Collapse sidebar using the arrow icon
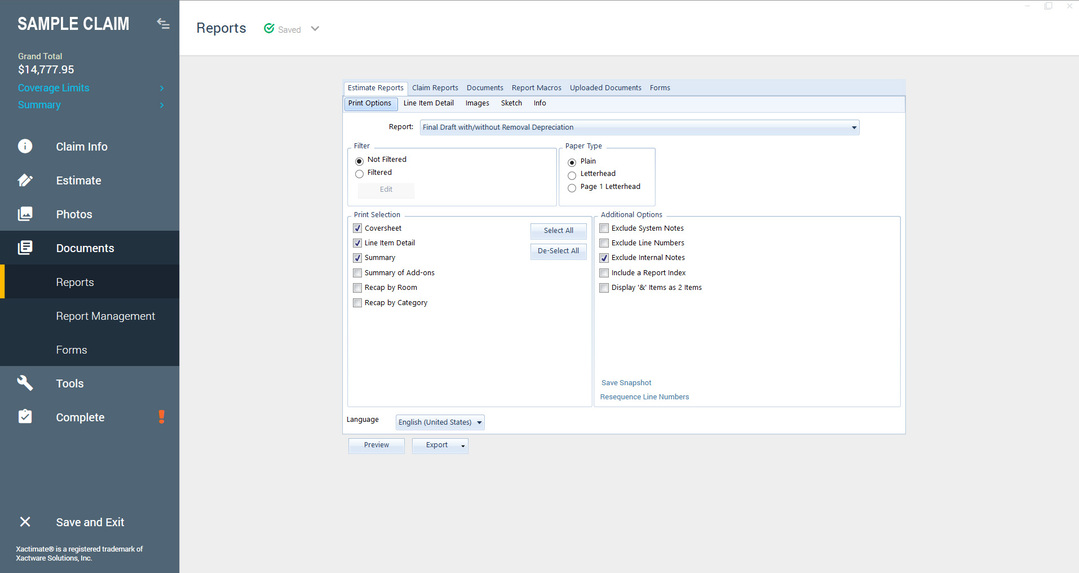 tap(163, 24)
